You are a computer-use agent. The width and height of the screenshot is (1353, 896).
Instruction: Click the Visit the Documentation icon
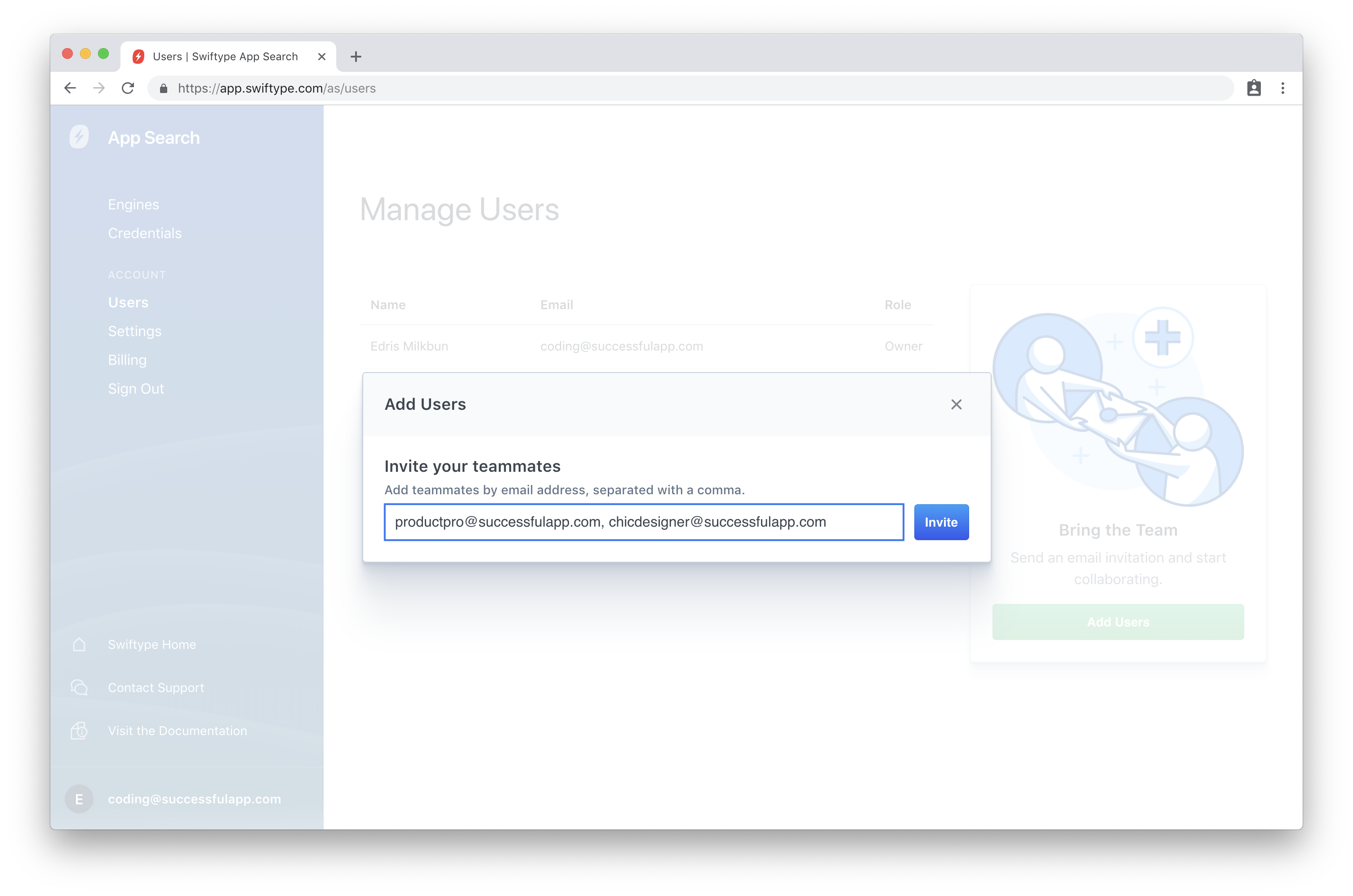tap(79, 730)
